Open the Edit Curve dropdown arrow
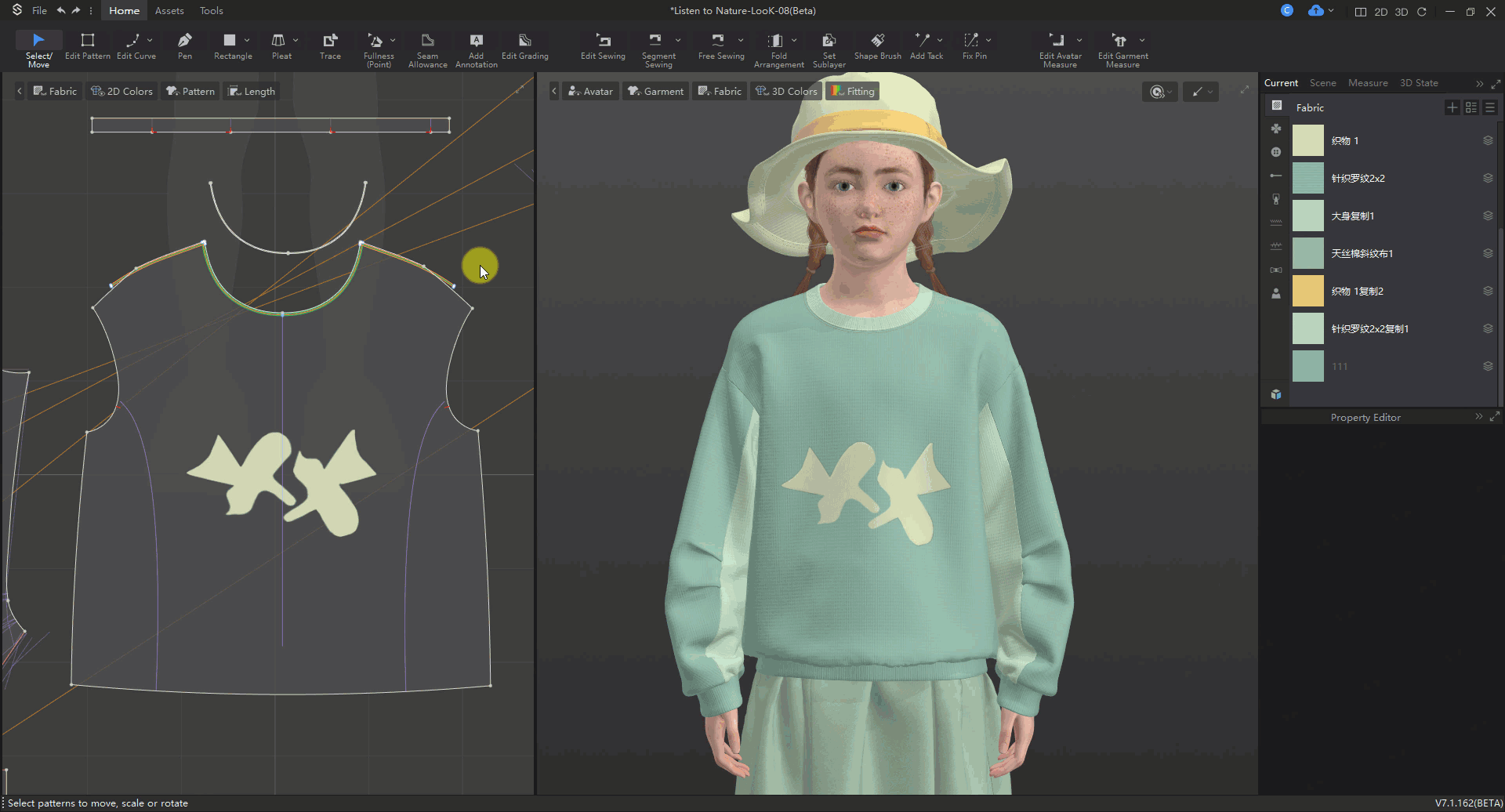Image resolution: width=1505 pixels, height=812 pixels. click(x=150, y=40)
